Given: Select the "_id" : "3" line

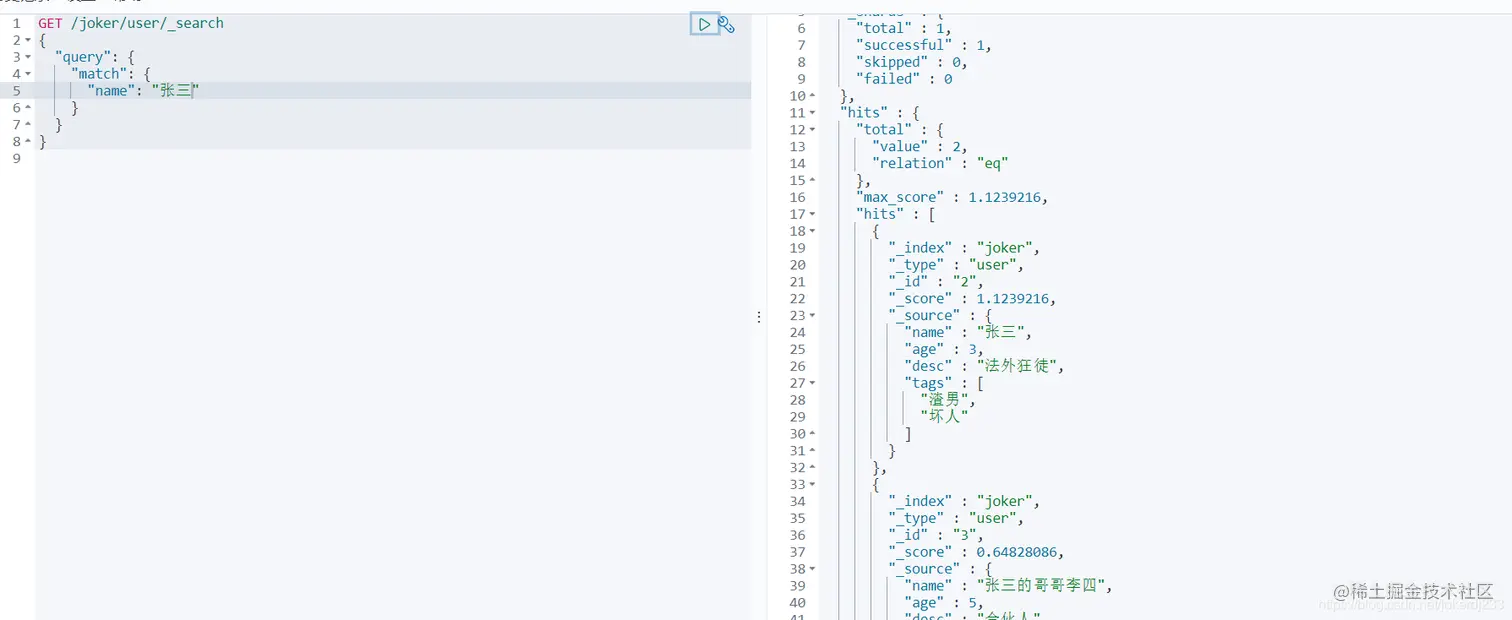Looking at the screenshot, I should (x=937, y=536).
